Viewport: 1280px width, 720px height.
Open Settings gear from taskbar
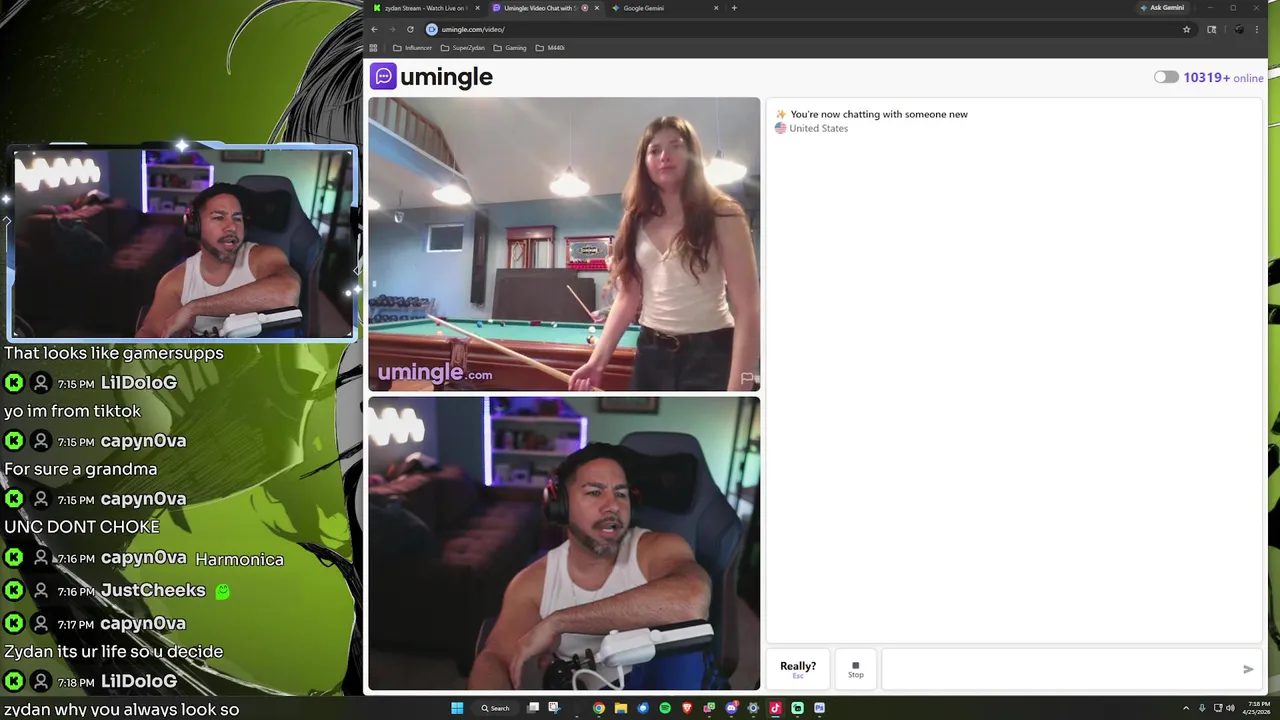point(753,708)
